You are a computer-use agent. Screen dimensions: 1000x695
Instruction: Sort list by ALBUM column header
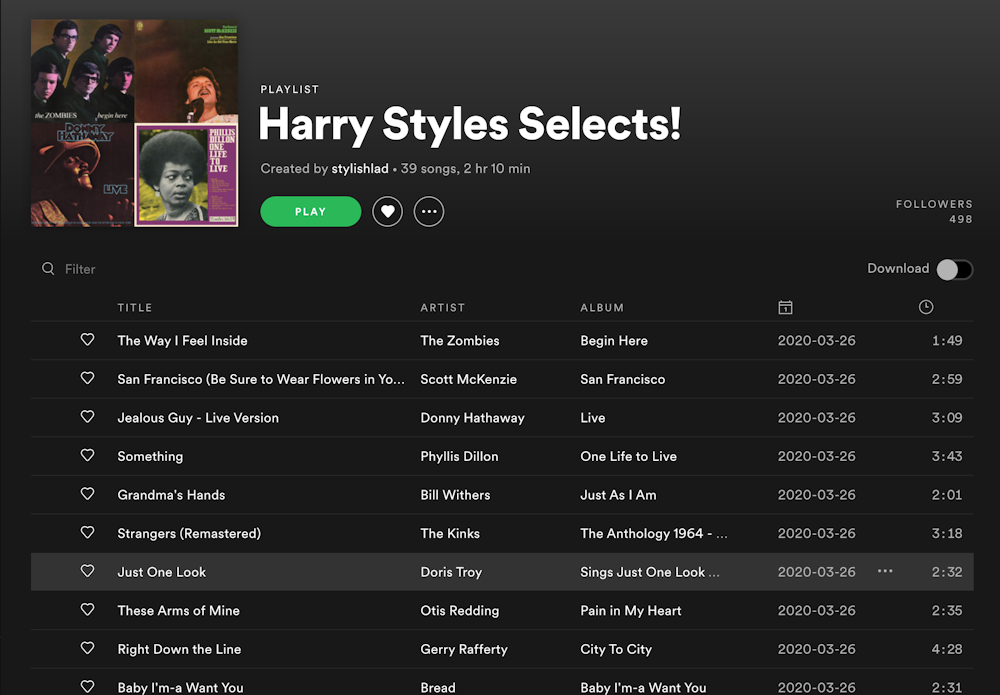602,307
